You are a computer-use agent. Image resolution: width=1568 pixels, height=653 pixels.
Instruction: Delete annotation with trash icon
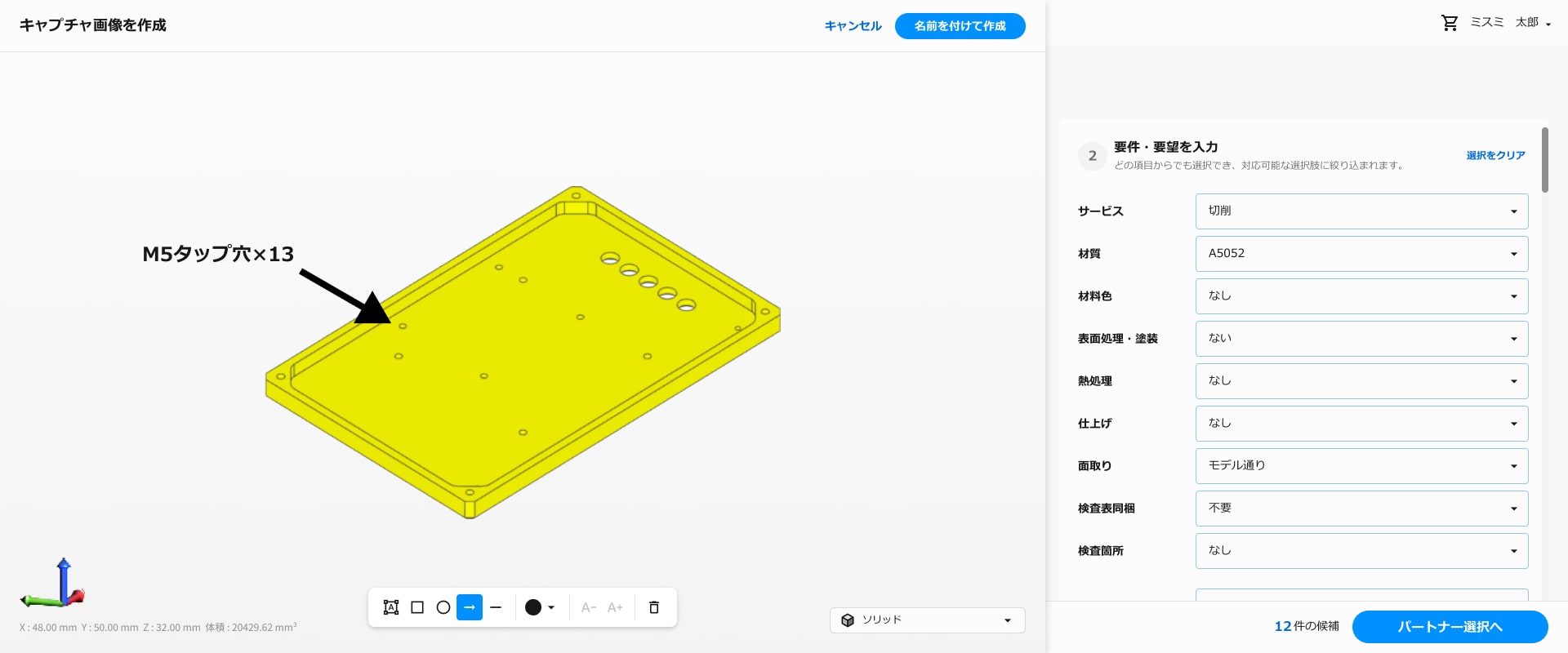[x=654, y=607]
